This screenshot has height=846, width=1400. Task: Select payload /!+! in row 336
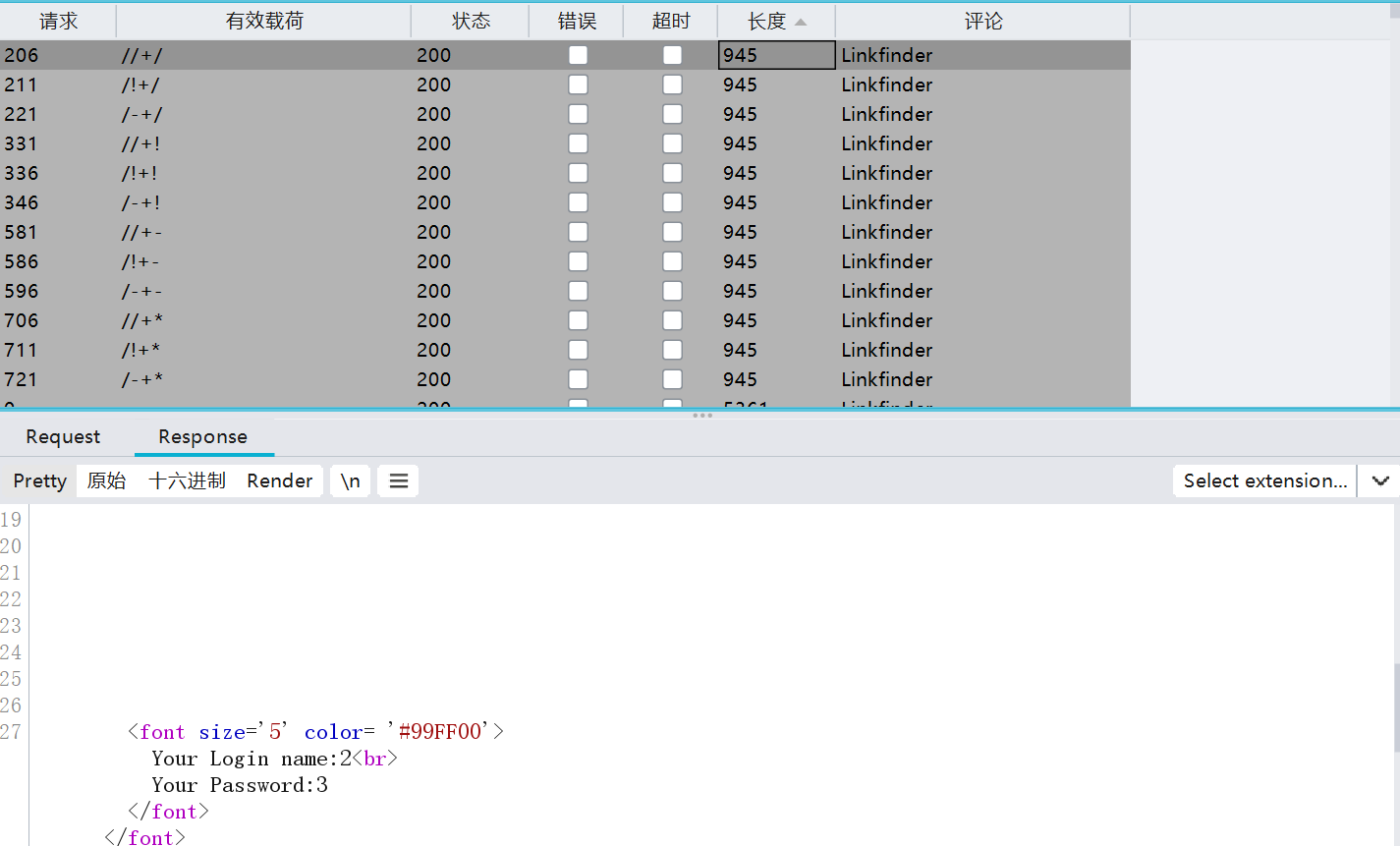pos(140,173)
